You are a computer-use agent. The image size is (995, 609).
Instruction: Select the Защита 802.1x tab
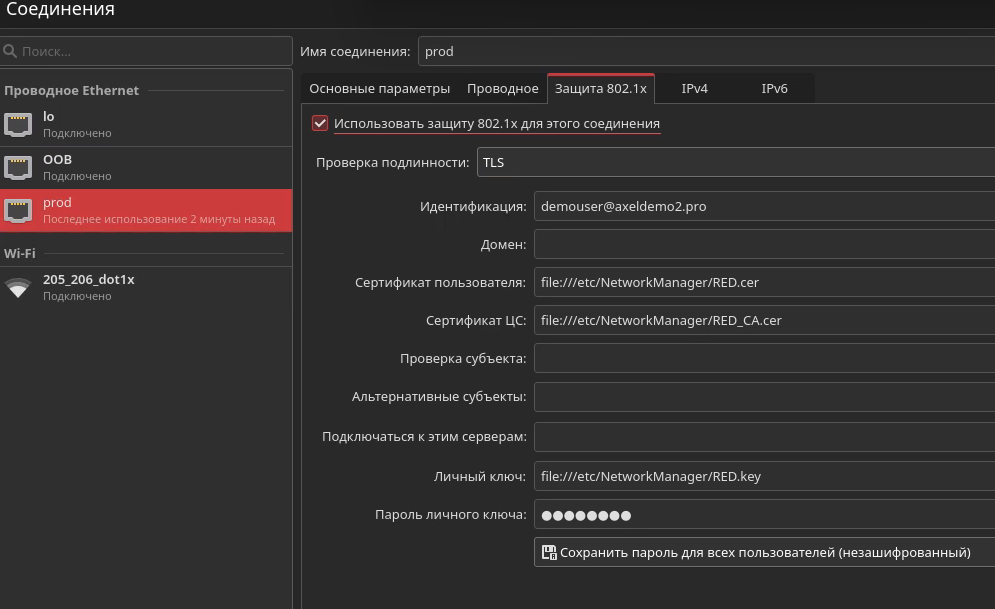[x=600, y=89]
